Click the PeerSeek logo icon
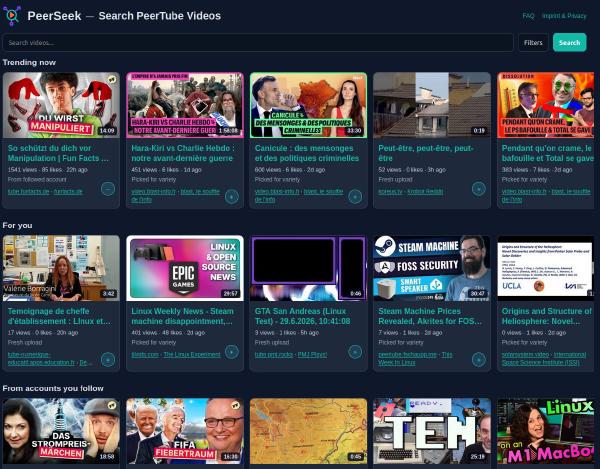Screen dimensions: 600x469 (x=12, y=16)
